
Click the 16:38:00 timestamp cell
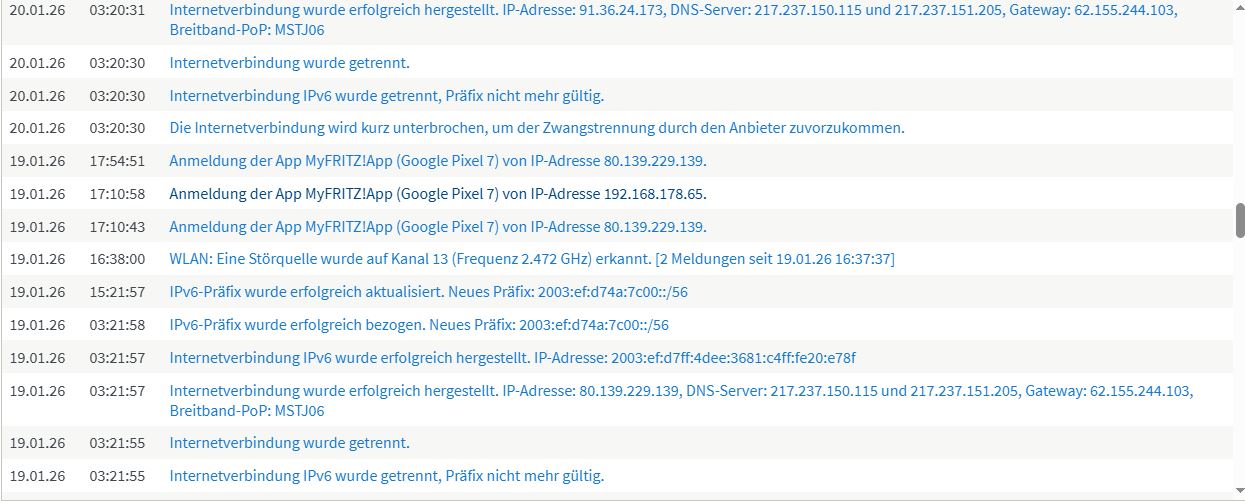point(117,259)
